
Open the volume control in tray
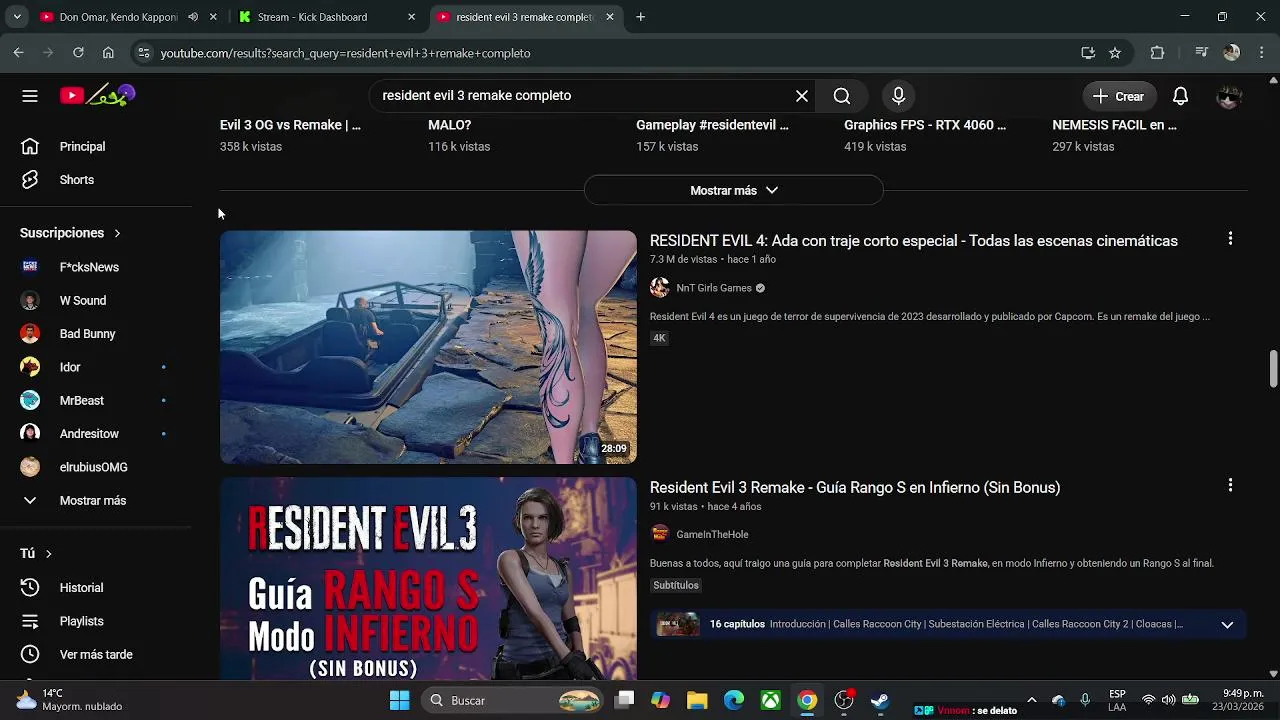pyautogui.click(x=1168, y=700)
